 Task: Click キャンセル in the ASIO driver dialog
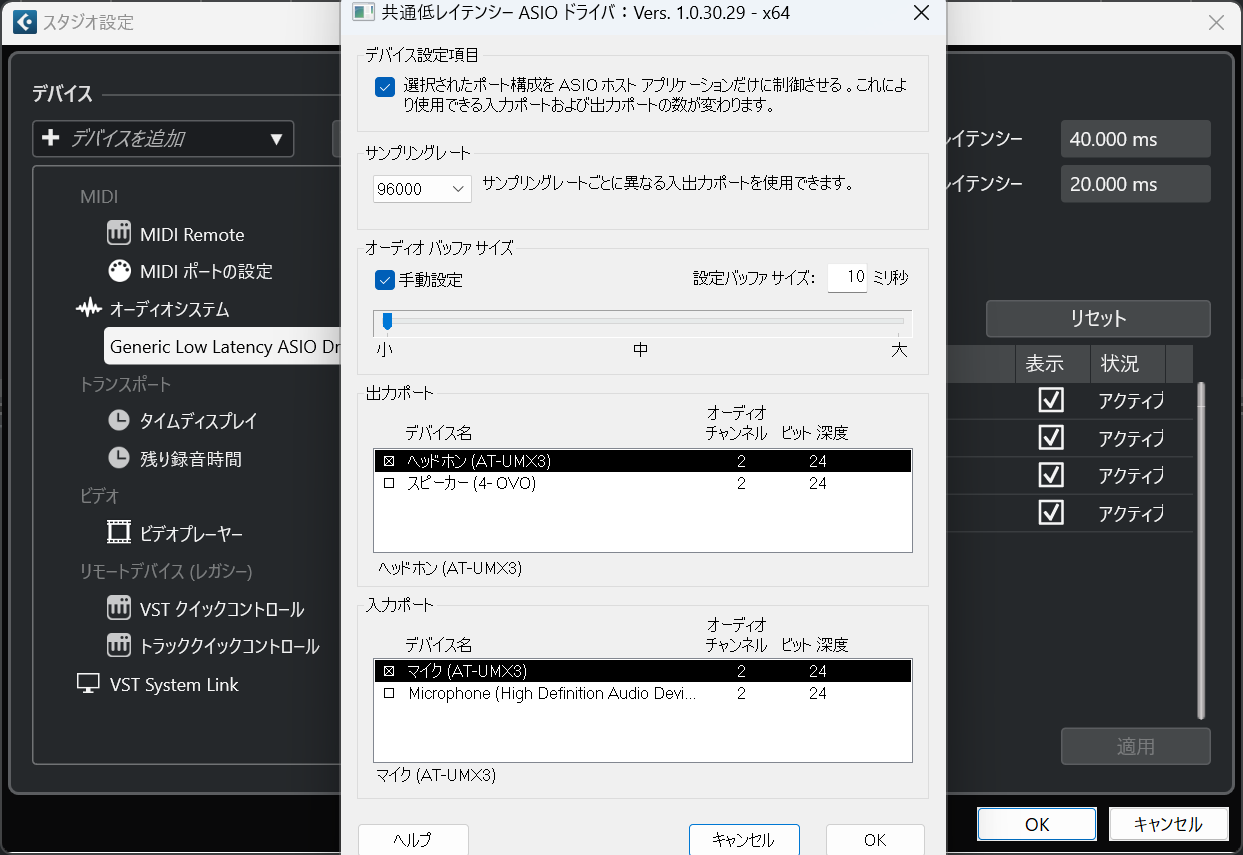(x=744, y=840)
